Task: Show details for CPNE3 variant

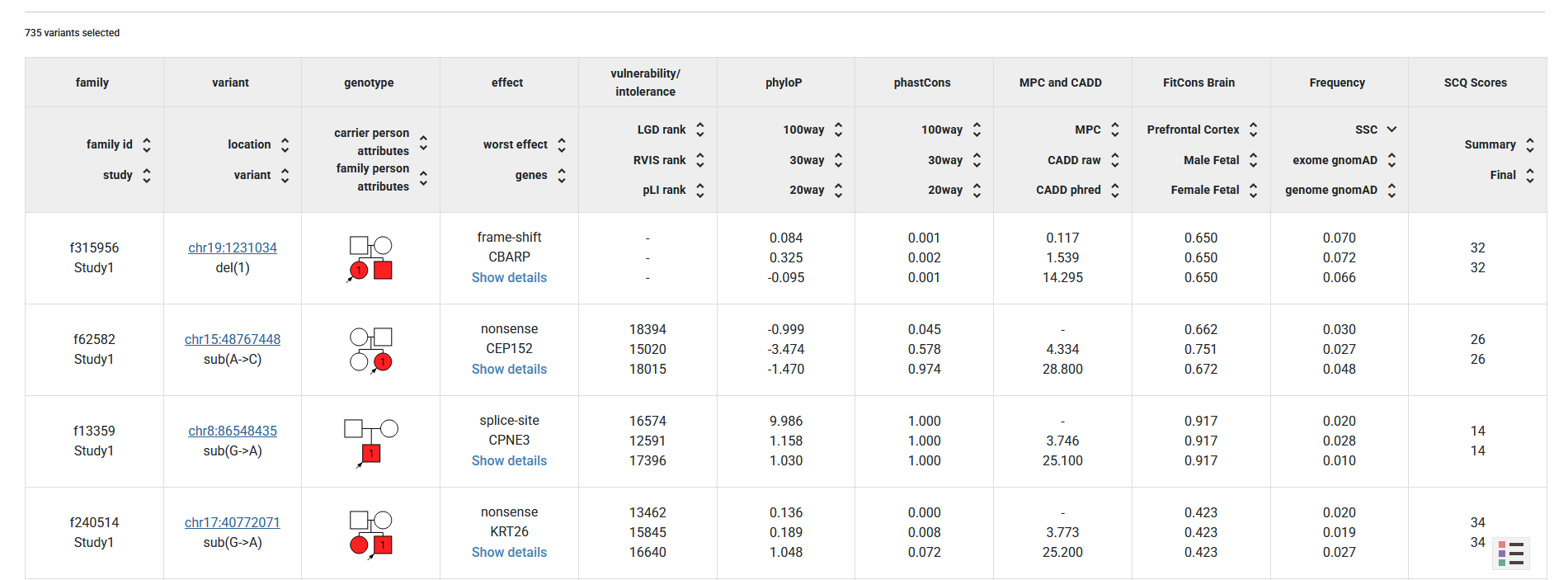Action: [x=509, y=460]
